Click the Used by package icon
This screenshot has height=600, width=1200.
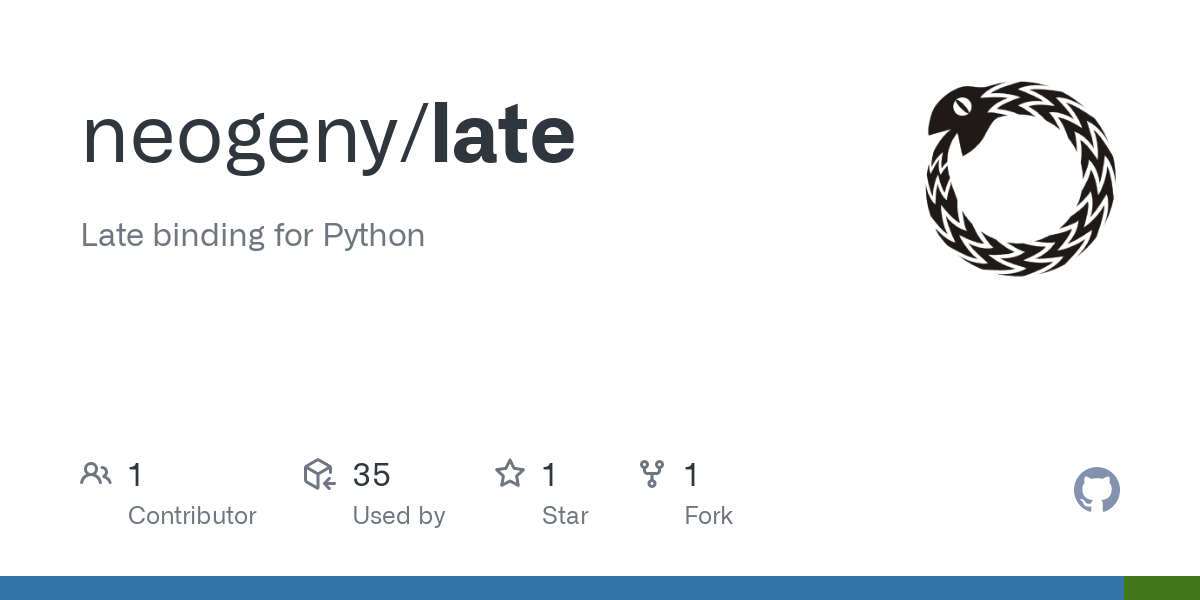click(x=319, y=474)
